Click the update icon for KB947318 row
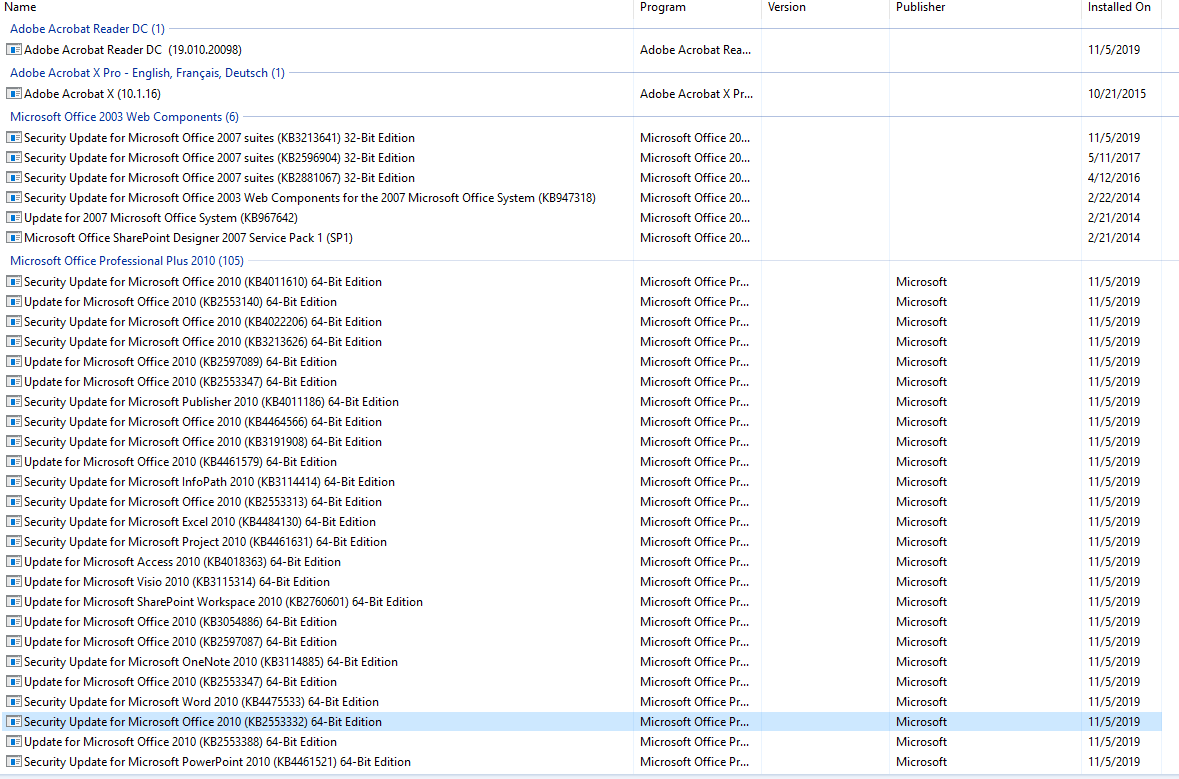This screenshot has height=779, width=1179. click(x=14, y=198)
